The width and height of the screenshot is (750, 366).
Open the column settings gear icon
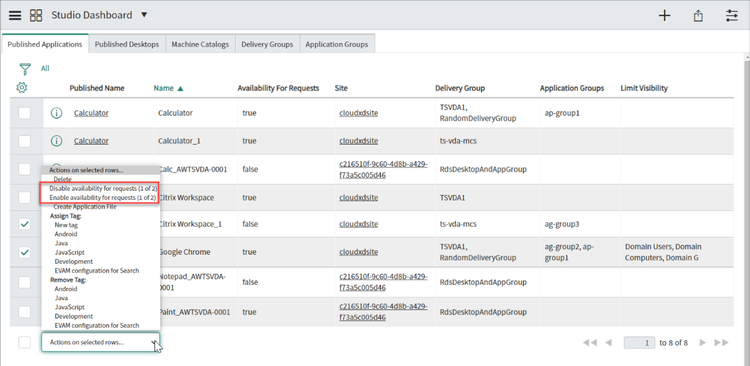pyautogui.click(x=22, y=88)
